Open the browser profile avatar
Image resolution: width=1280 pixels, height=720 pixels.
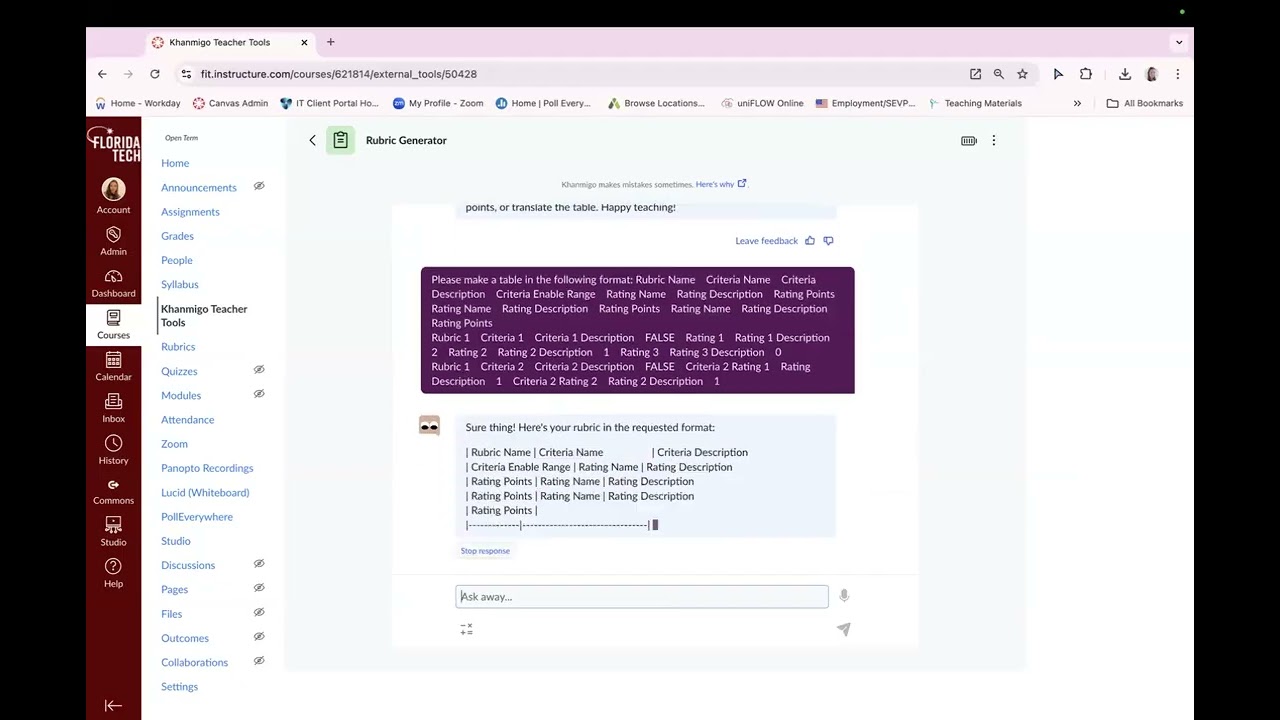pyautogui.click(x=1152, y=74)
